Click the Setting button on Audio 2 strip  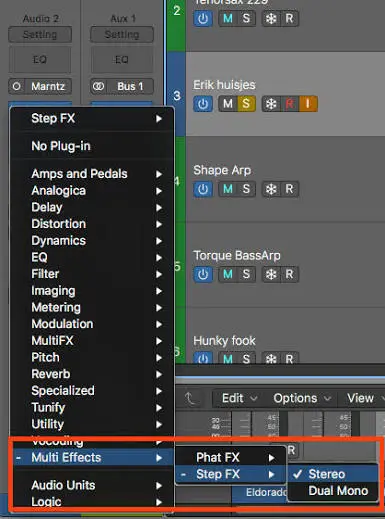click(40, 34)
